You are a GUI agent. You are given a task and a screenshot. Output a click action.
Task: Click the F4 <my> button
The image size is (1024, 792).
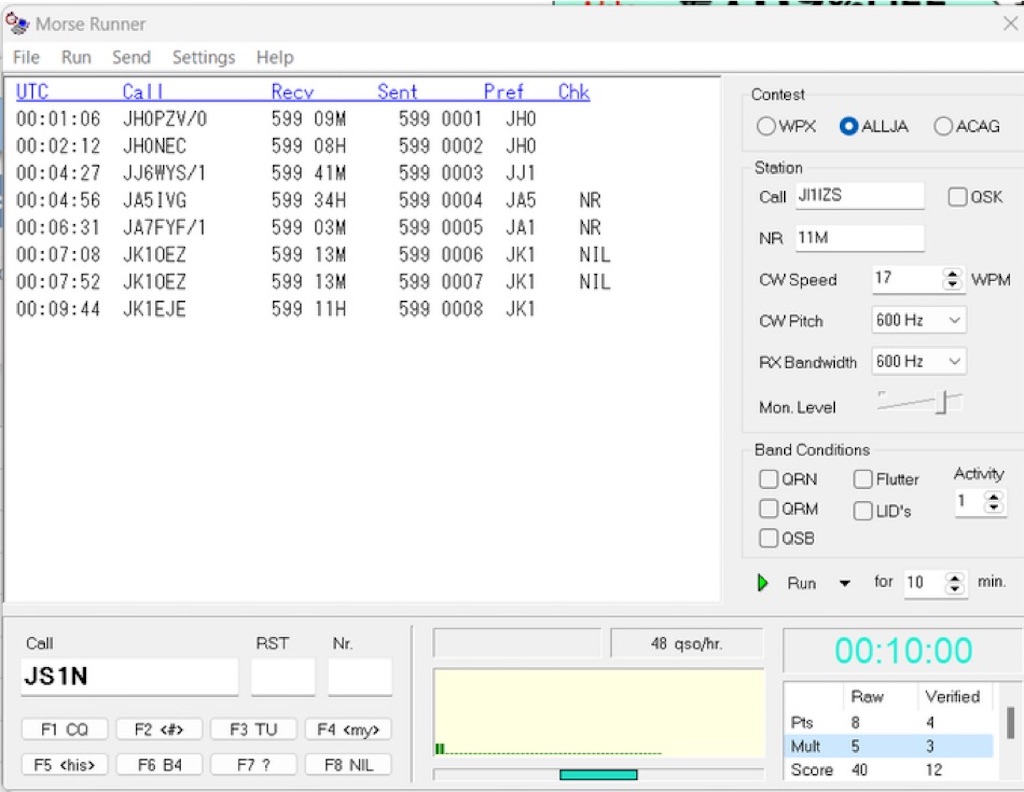(348, 729)
